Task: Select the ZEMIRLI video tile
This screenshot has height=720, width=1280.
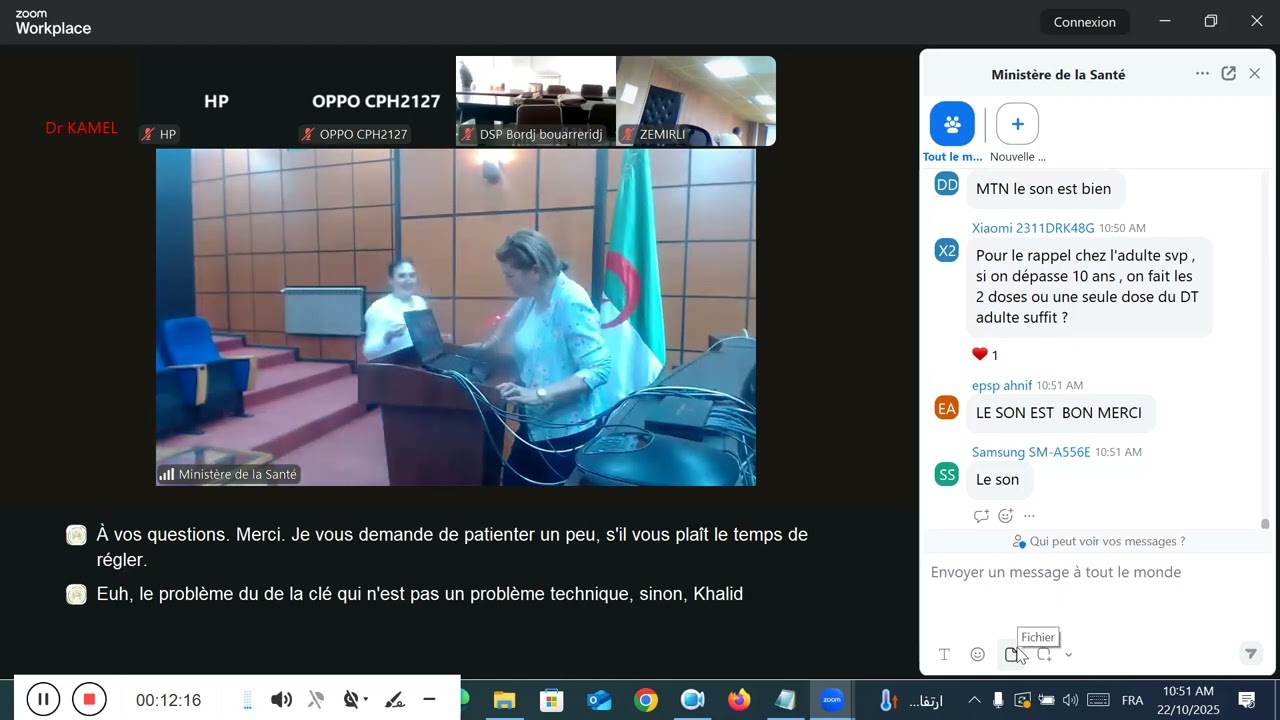Action: (x=696, y=101)
